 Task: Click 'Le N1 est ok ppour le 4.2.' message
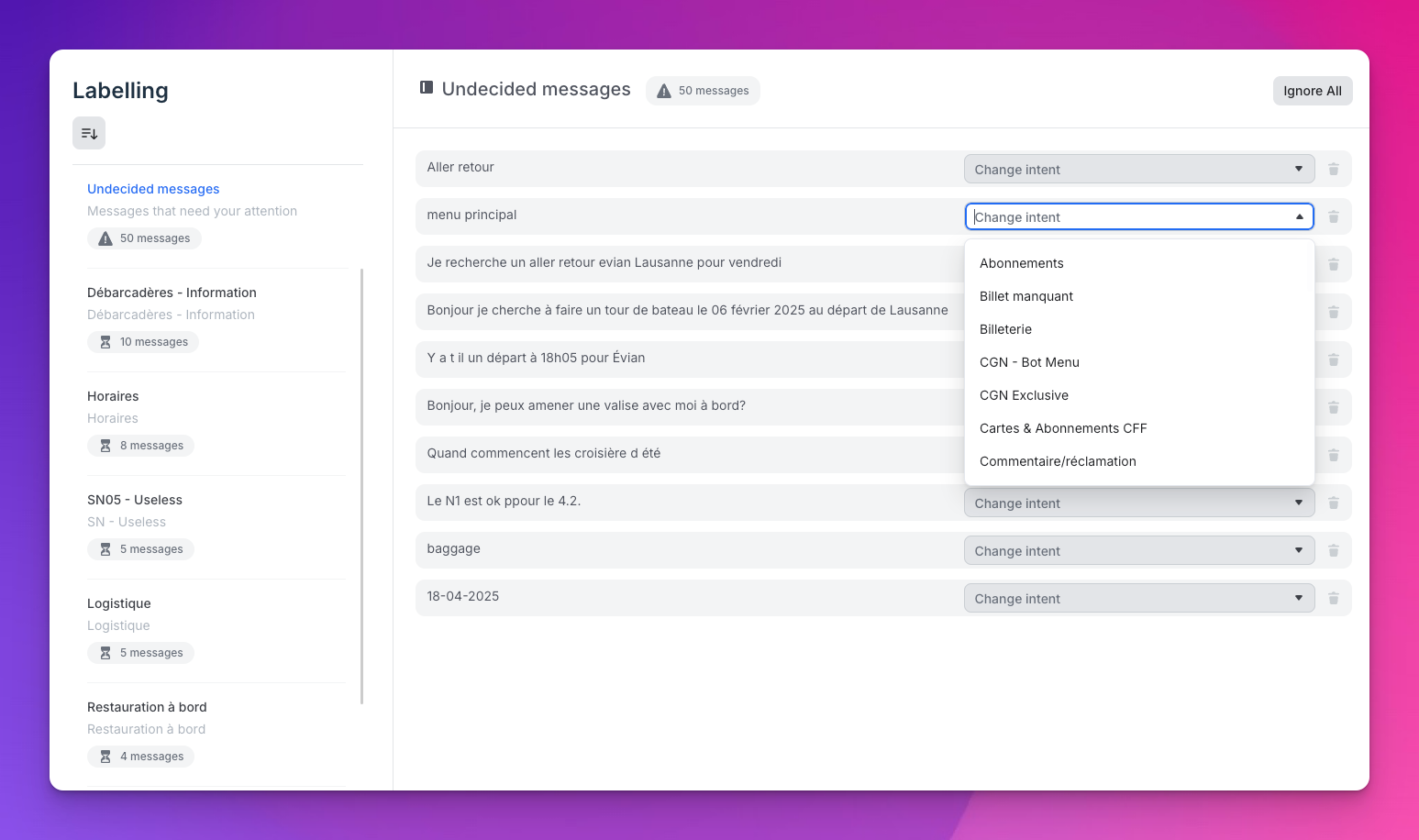tap(504, 501)
